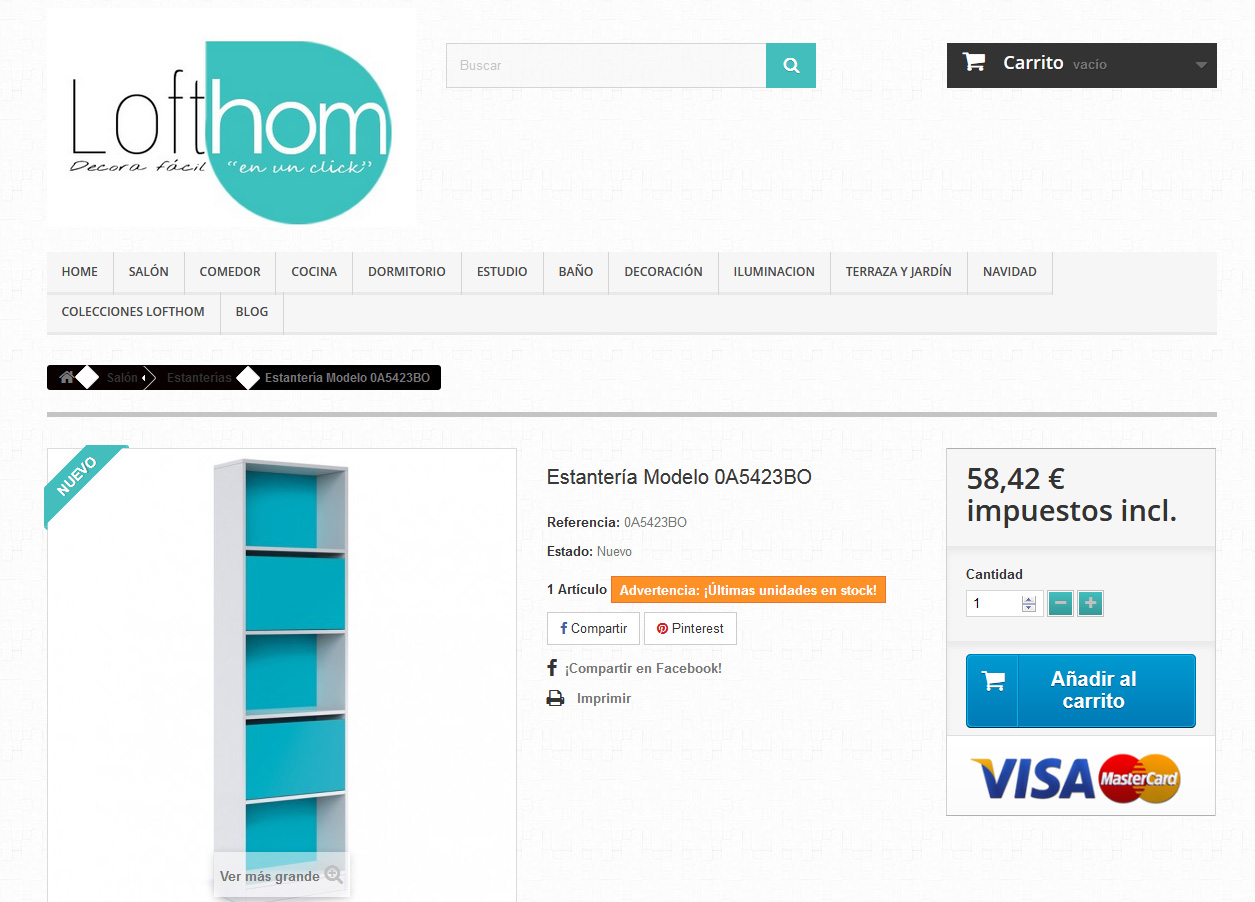Click the zoom icon in Ver más grande

[334, 875]
